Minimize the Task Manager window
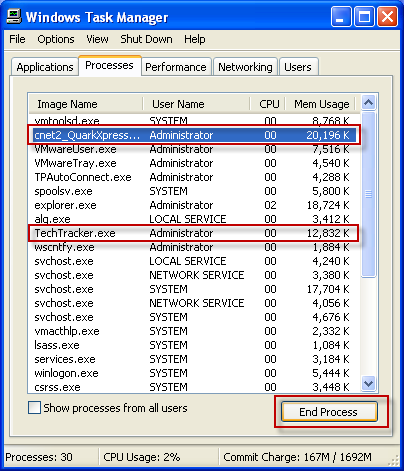The width and height of the screenshot is (404, 471). tap(341, 17)
